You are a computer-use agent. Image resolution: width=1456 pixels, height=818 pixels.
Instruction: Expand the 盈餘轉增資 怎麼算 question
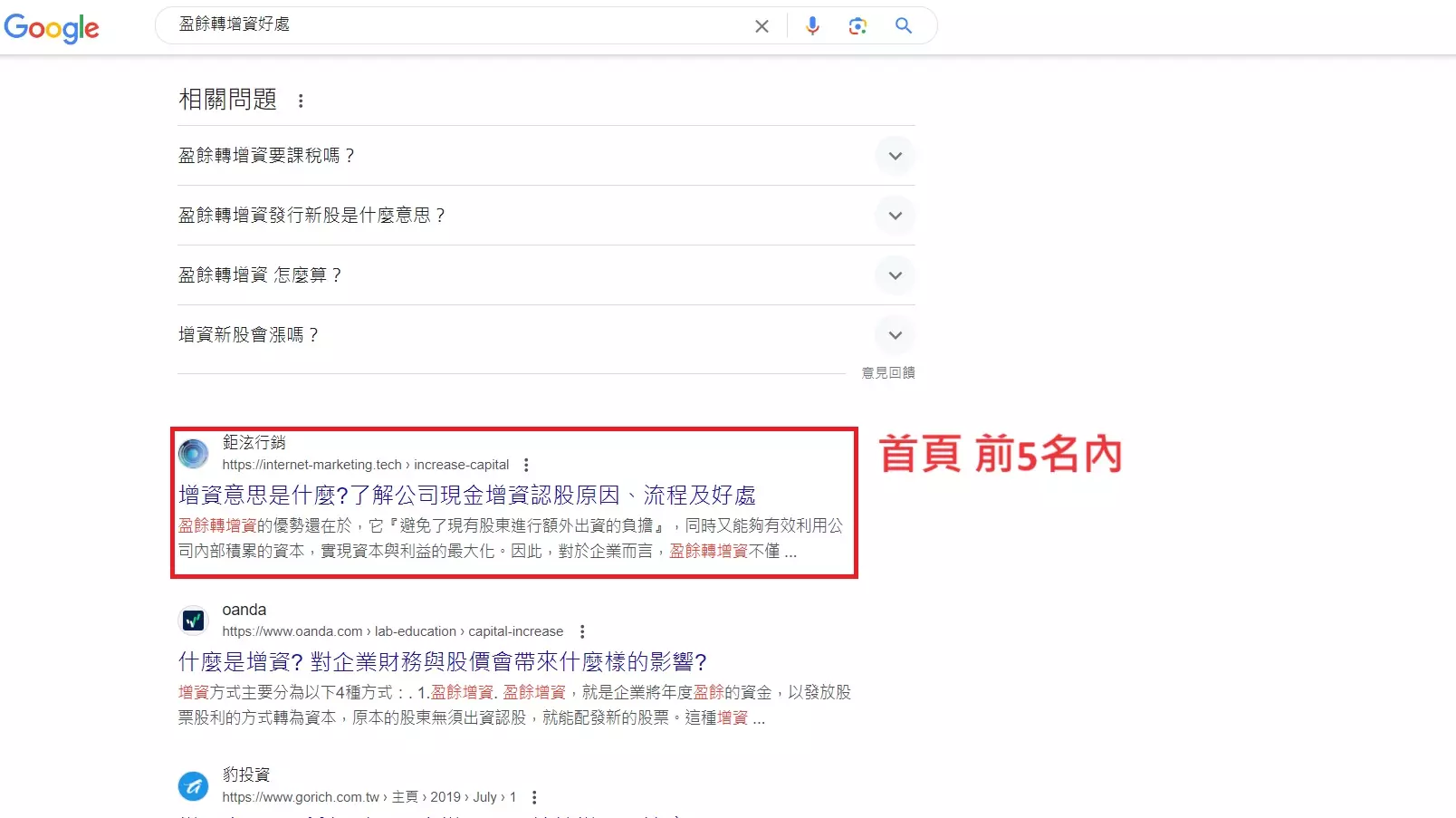[895, 275]
